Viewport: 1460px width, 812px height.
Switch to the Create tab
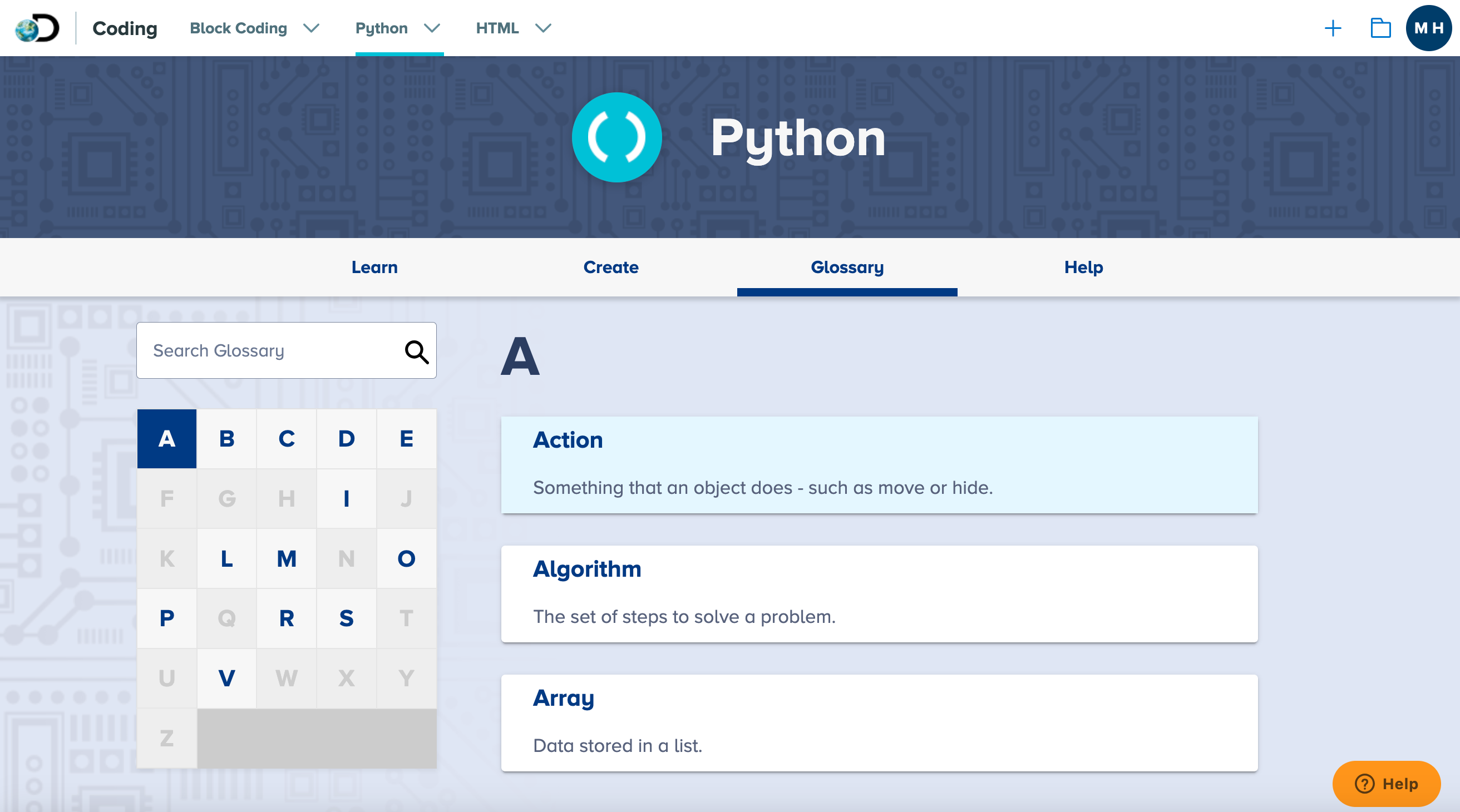[611, 267]
